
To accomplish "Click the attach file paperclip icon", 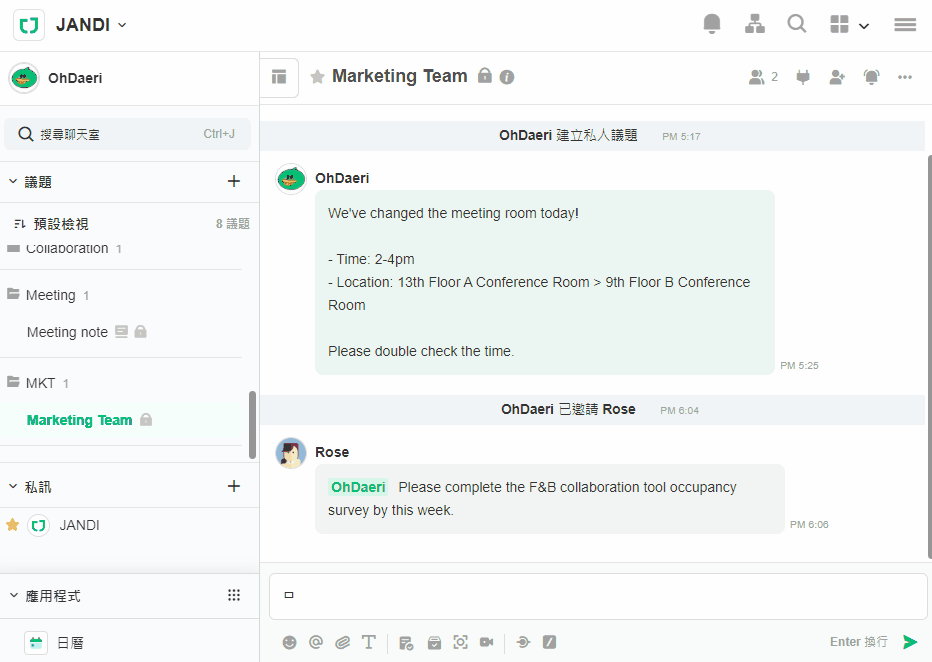I will click(x=342, y=642).
